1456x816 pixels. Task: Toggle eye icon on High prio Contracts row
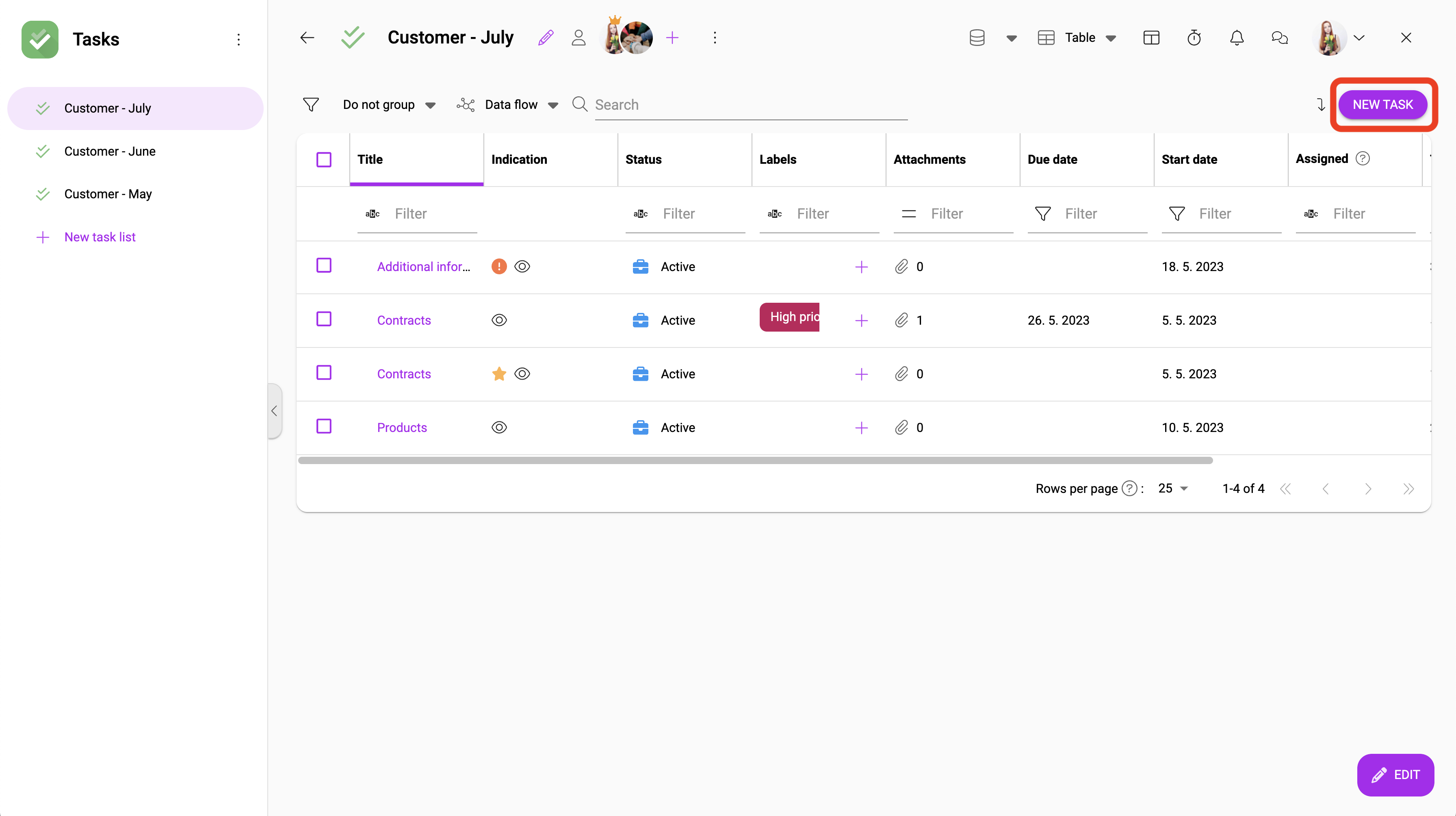(499, 320)
